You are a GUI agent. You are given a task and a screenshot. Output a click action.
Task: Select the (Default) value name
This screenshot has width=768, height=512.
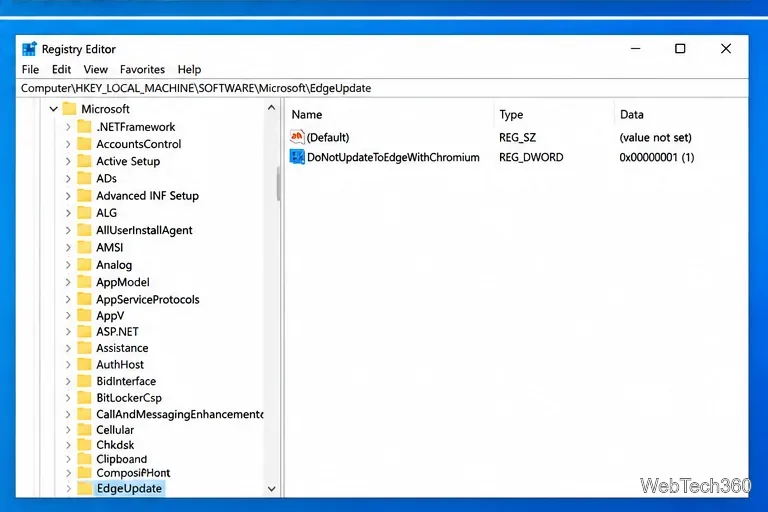tap(328, 138)
